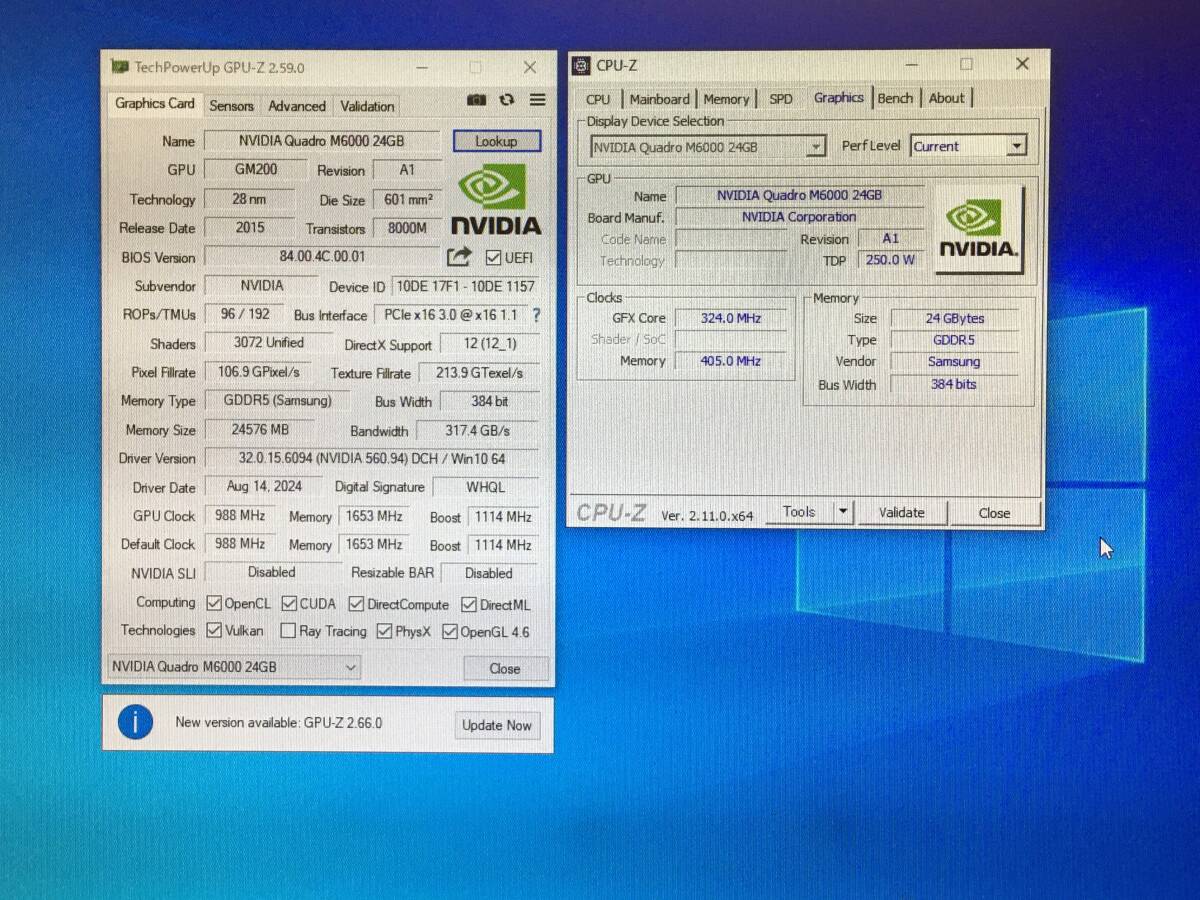1200x900 pixels.
Task: Toggle the OpenGL 4.6 checkbox
Action: [450, 632]
